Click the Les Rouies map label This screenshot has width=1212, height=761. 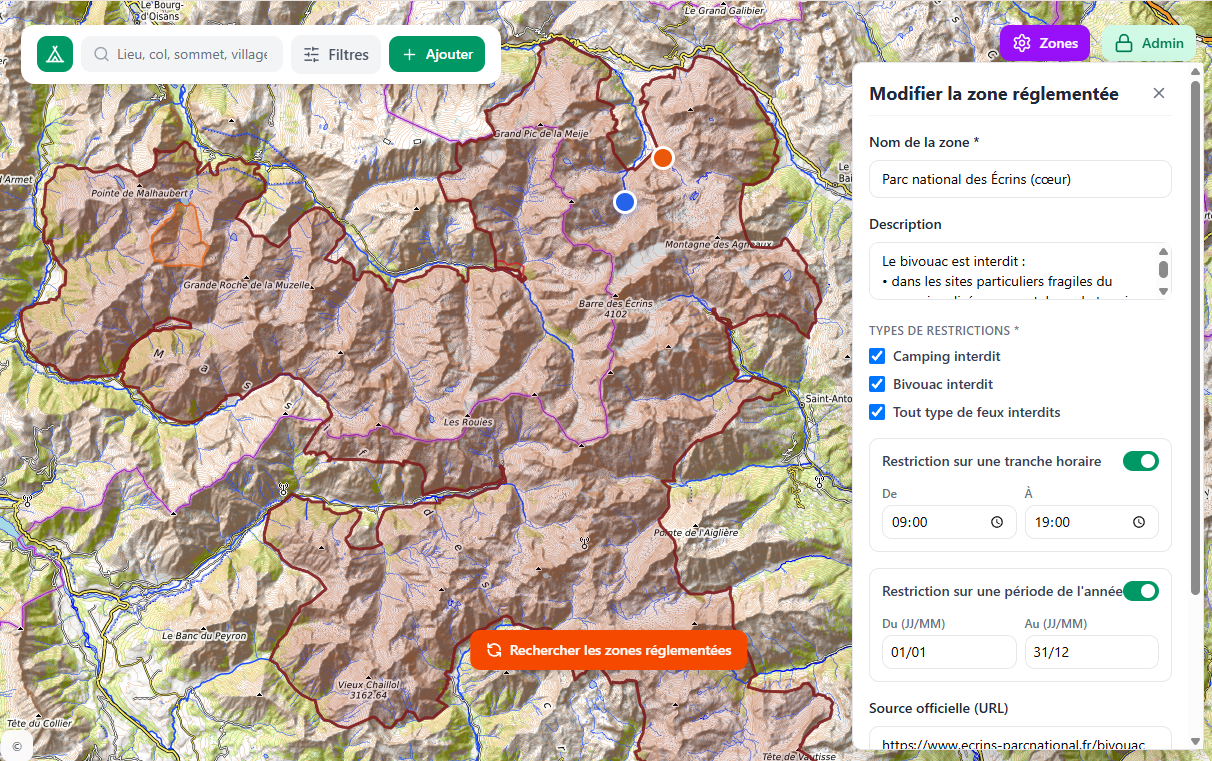(468, 422)
